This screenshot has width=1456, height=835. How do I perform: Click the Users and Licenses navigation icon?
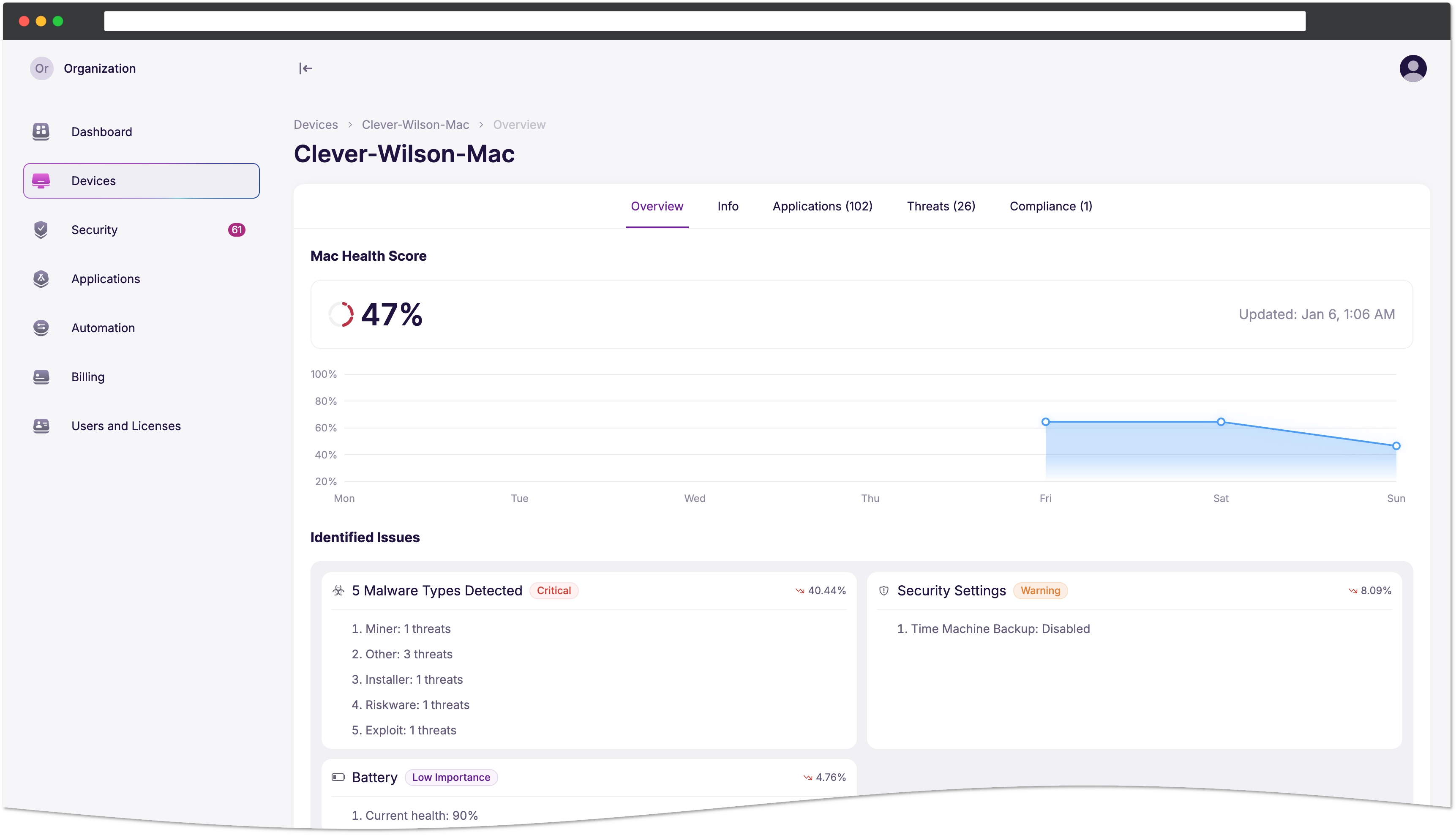tap(41, 426)
